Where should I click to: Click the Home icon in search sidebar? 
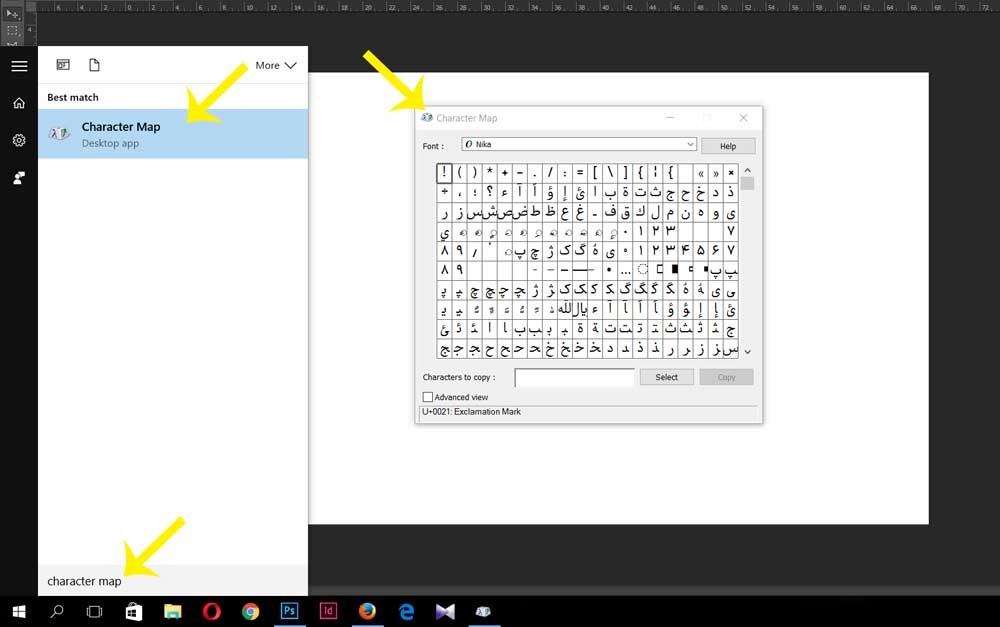18,103
